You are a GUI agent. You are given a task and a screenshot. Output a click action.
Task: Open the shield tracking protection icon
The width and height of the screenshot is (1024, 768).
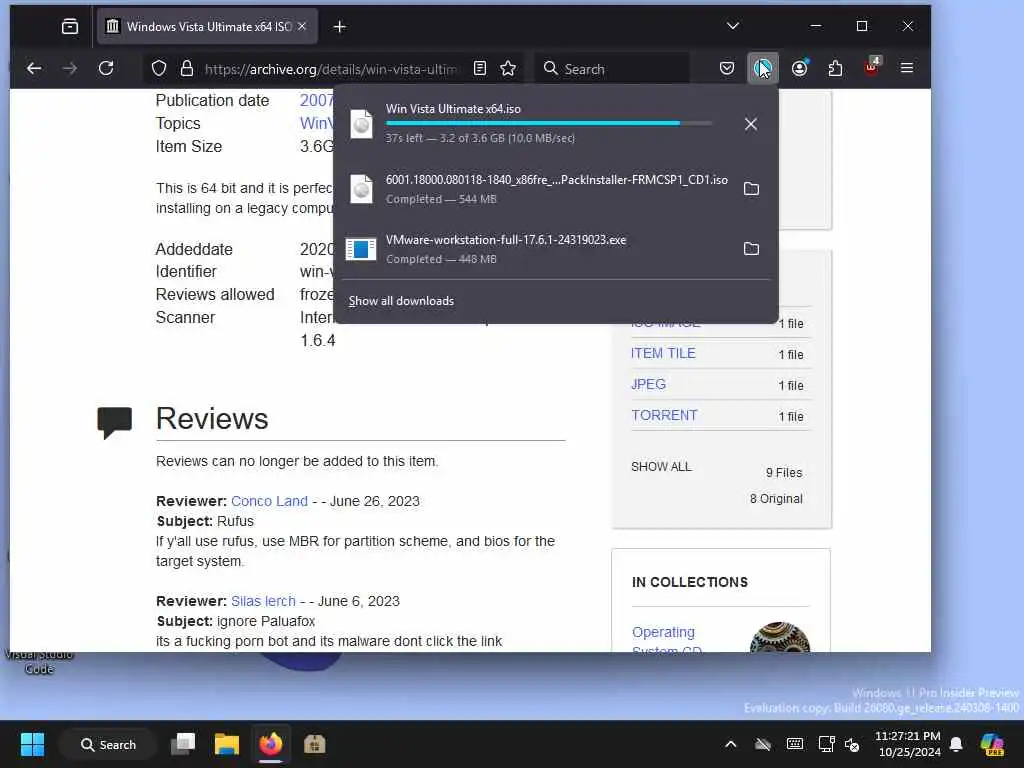pos(159,69)
